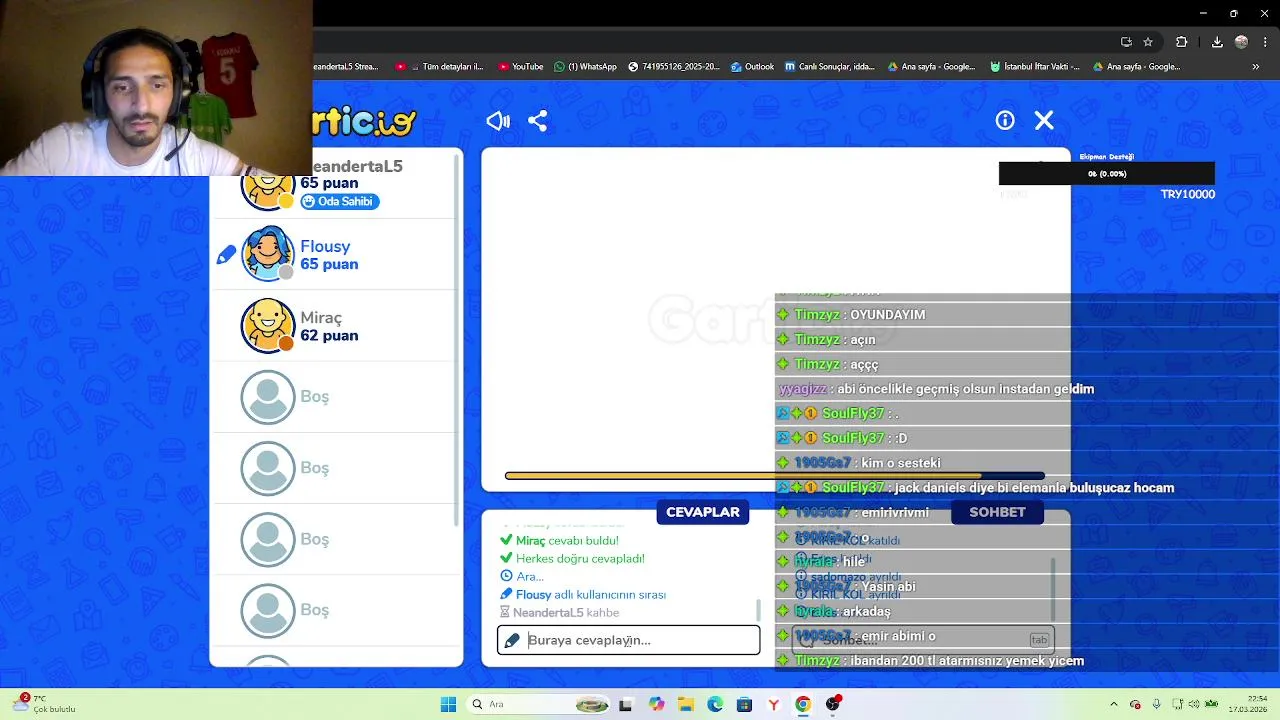Click Flousy's '65 puan' score
Image resolution: width=1280 pixels, height=720 pixels.
tap(329, 264)
